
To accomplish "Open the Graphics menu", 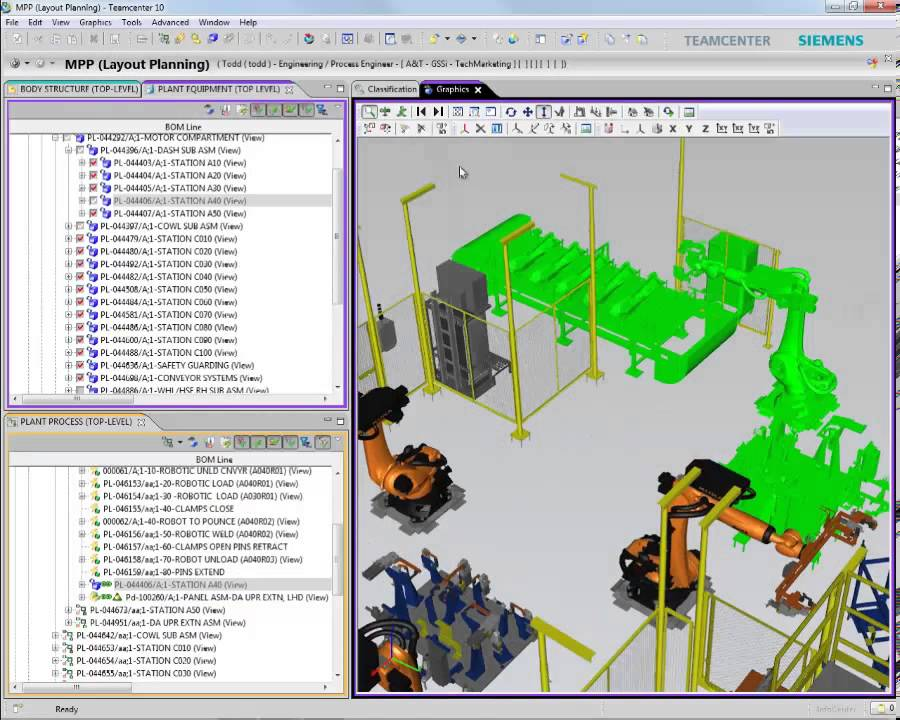I will [95, 22].
